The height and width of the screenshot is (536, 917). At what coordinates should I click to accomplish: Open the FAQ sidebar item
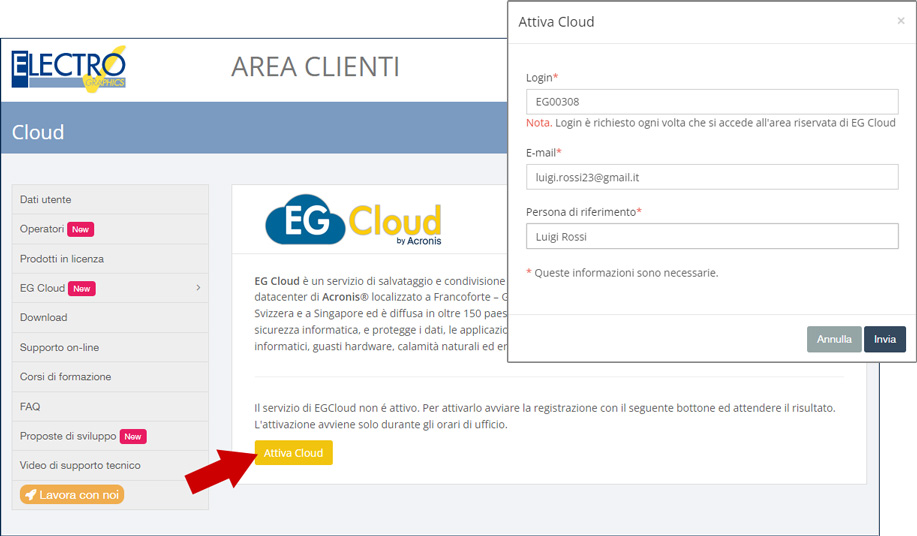[110, 406]
